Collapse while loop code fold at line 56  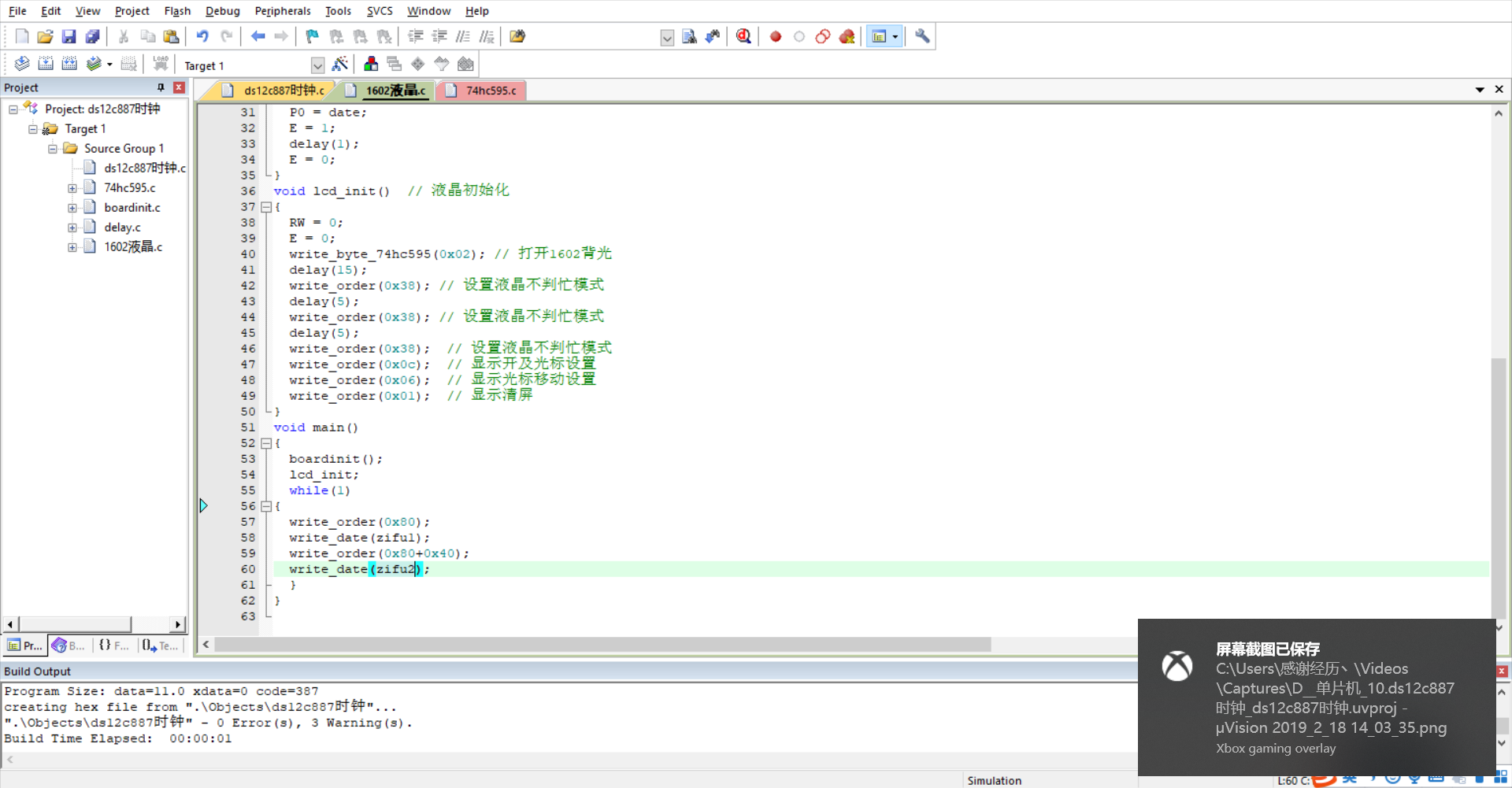[266, 506]
